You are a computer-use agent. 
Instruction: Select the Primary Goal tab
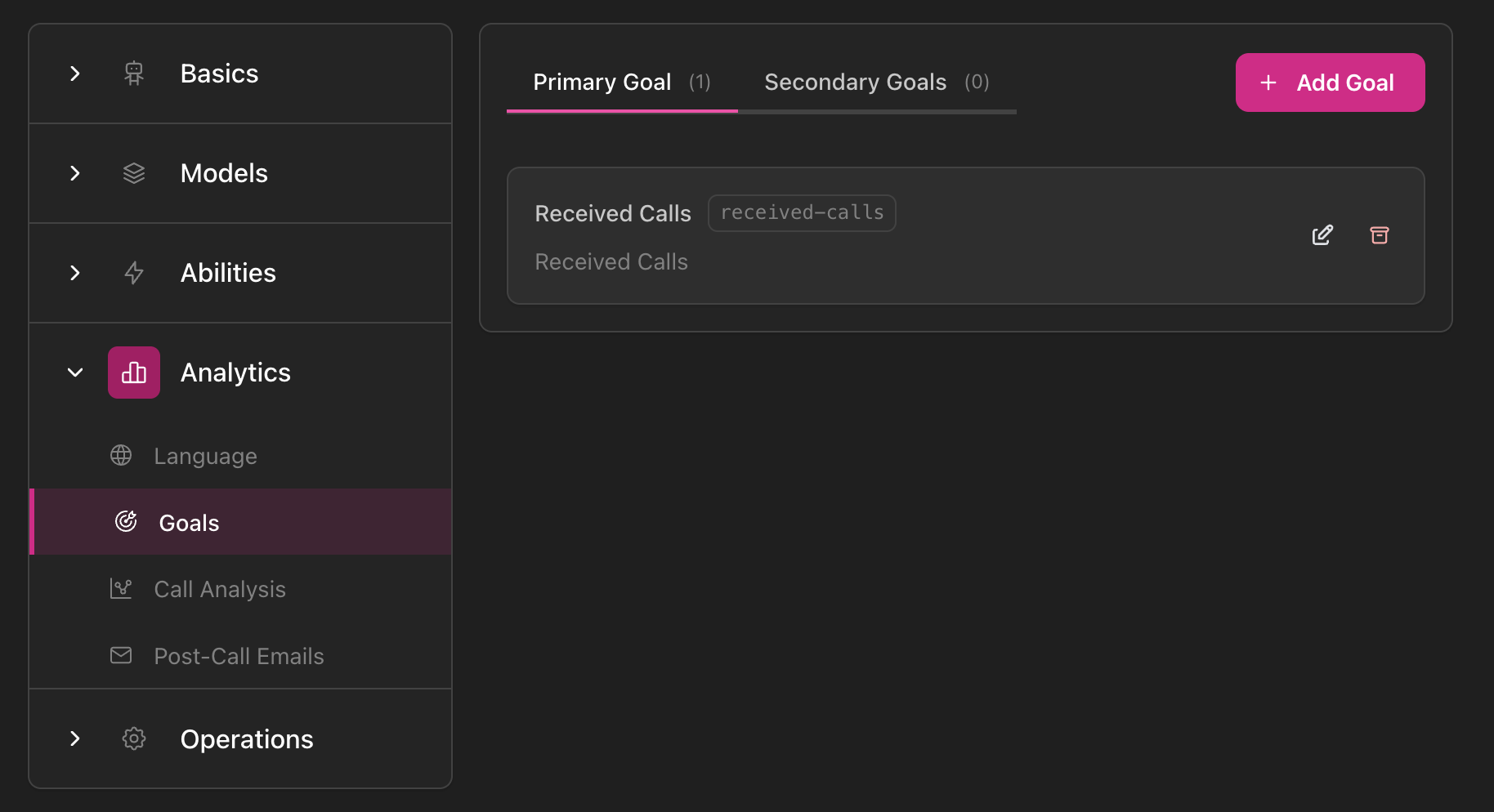[602, 82]
